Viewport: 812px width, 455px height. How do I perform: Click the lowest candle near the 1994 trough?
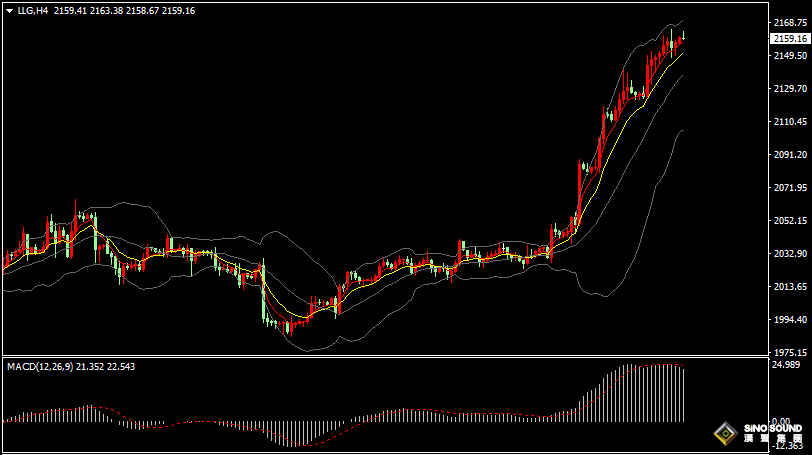click(x=288, y=326)
